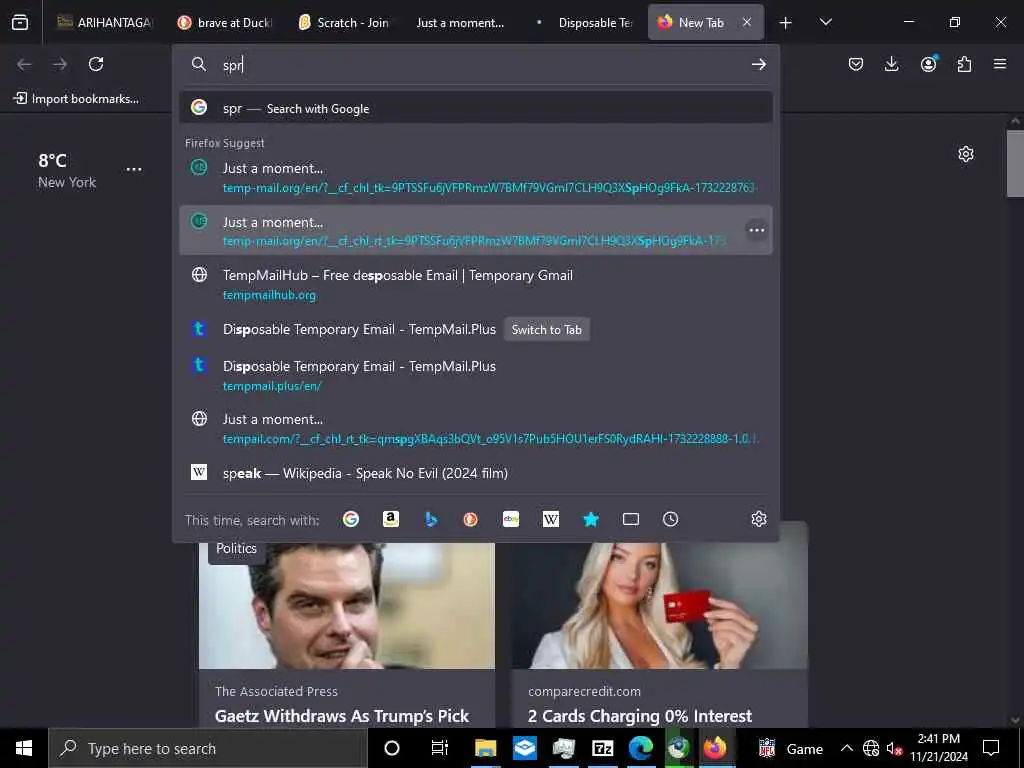This screenshot has width=1024, height=768.
Task: Search this time with Amazon icon
Action: (391, 519)
